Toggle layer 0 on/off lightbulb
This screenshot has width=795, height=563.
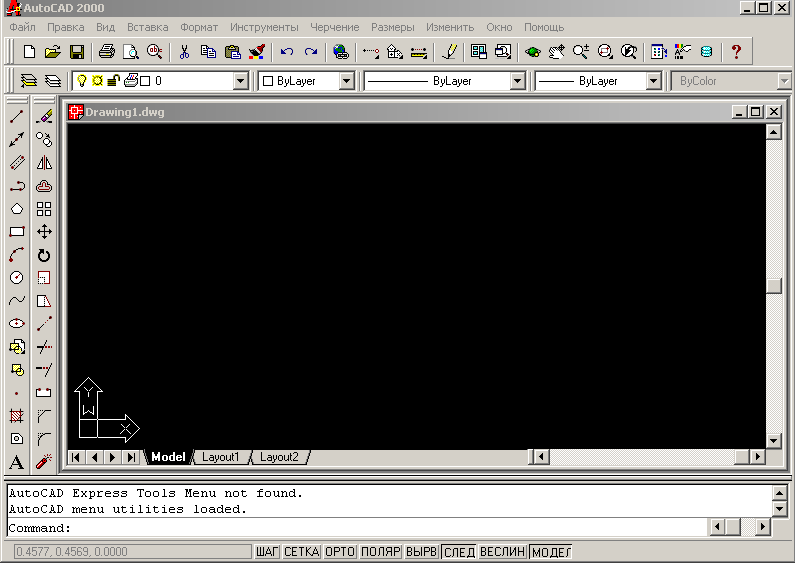click(82, 81)
